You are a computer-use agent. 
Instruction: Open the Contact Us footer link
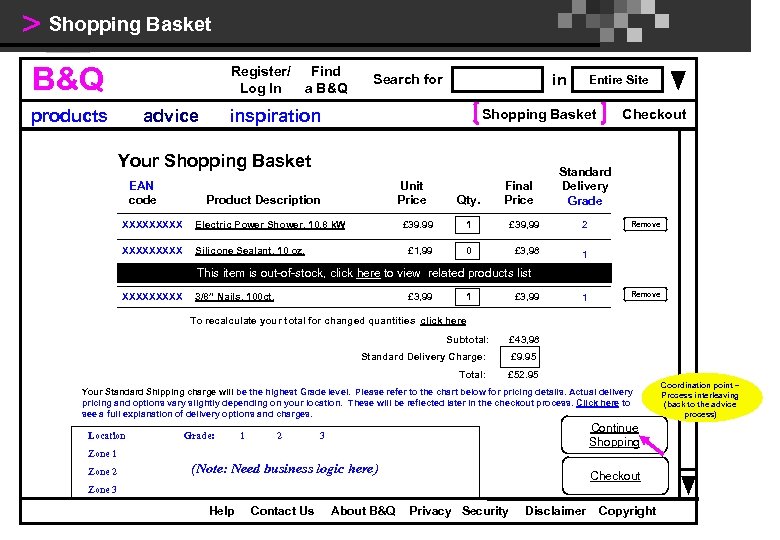pos(282,511)
